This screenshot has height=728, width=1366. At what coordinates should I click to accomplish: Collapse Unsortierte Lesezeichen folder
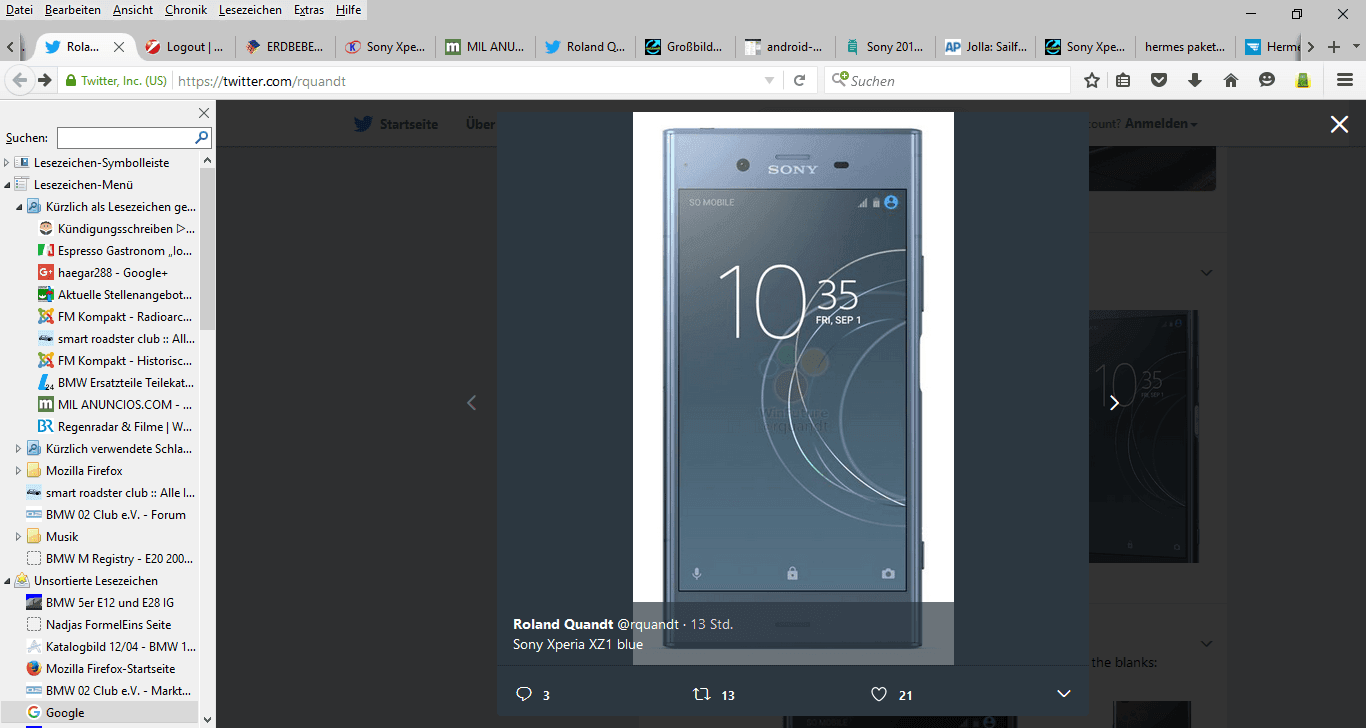pyautogui.click(x=7, y=581)
